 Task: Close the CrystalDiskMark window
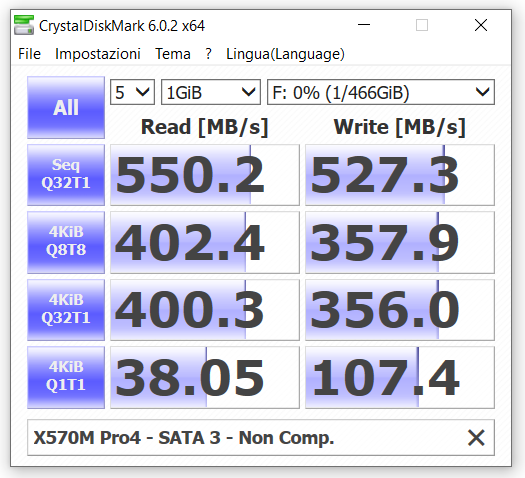click(481, 25)
